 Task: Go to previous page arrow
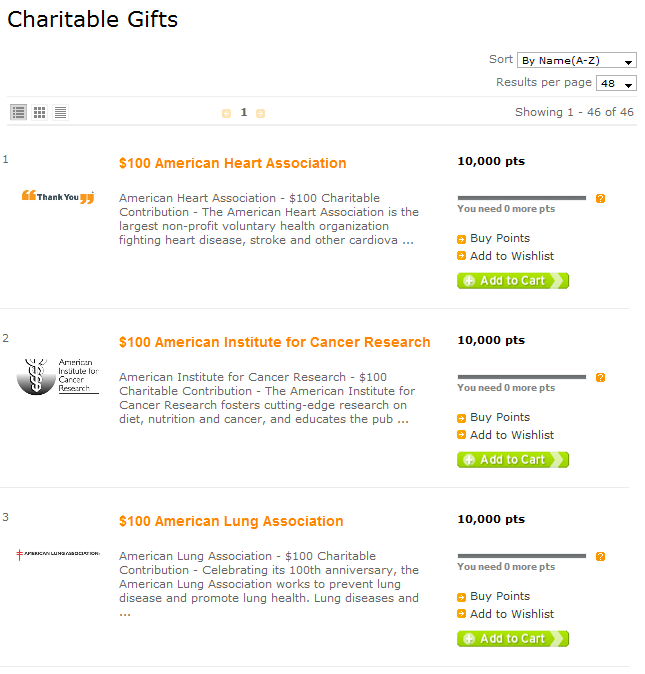coord(226,113)
